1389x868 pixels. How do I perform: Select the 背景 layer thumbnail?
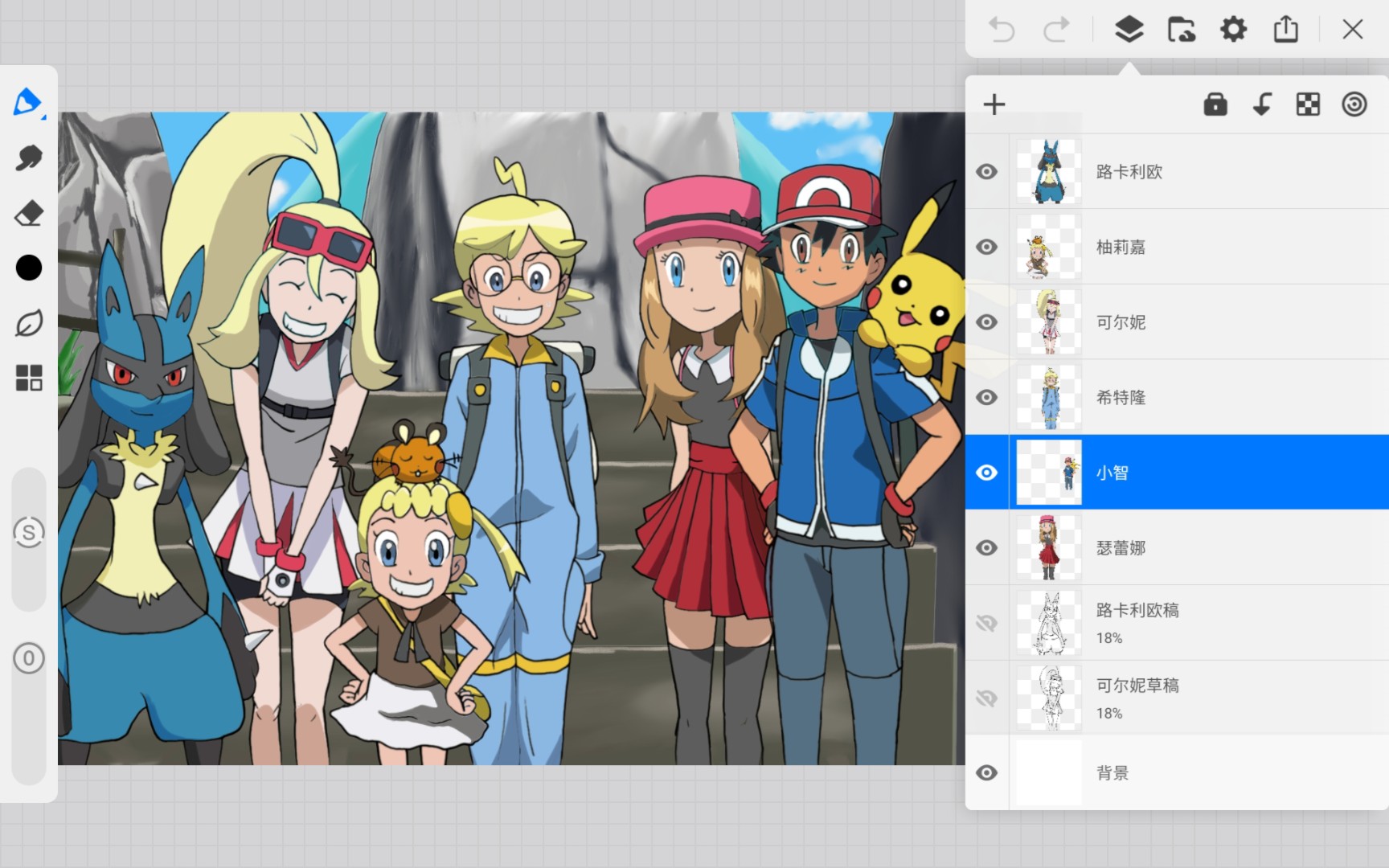pyautogui.click(x=1049, y=773)
